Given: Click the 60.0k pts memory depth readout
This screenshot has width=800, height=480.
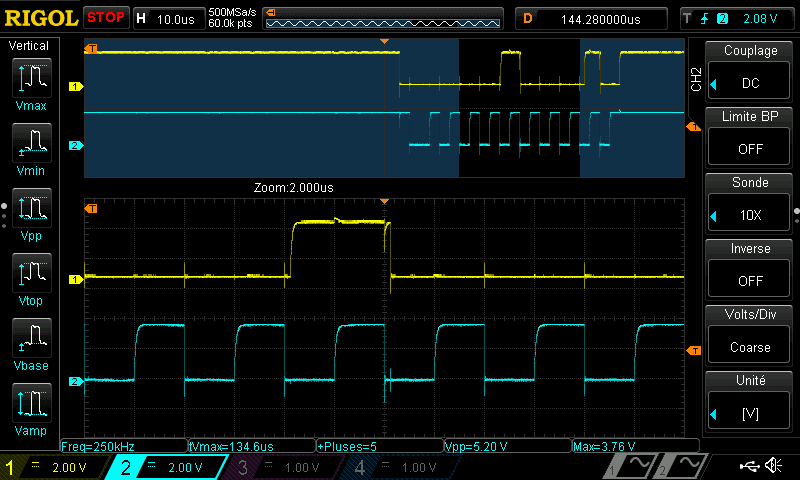Looking at the screenshot, I should (230, 23).
